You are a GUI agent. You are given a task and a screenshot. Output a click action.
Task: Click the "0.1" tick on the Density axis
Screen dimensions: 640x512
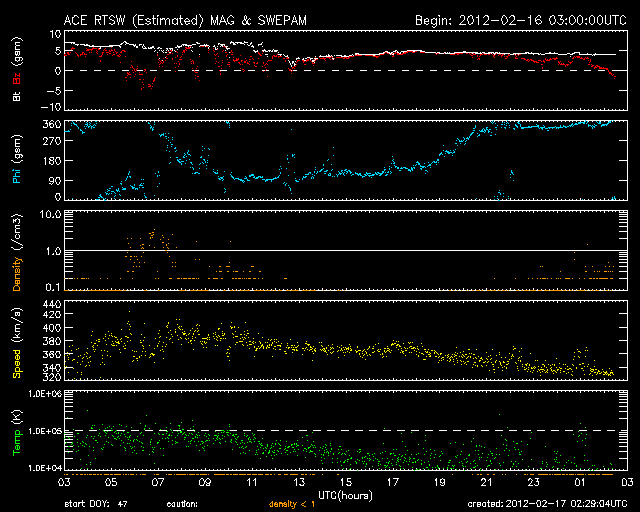click(53, 287)
